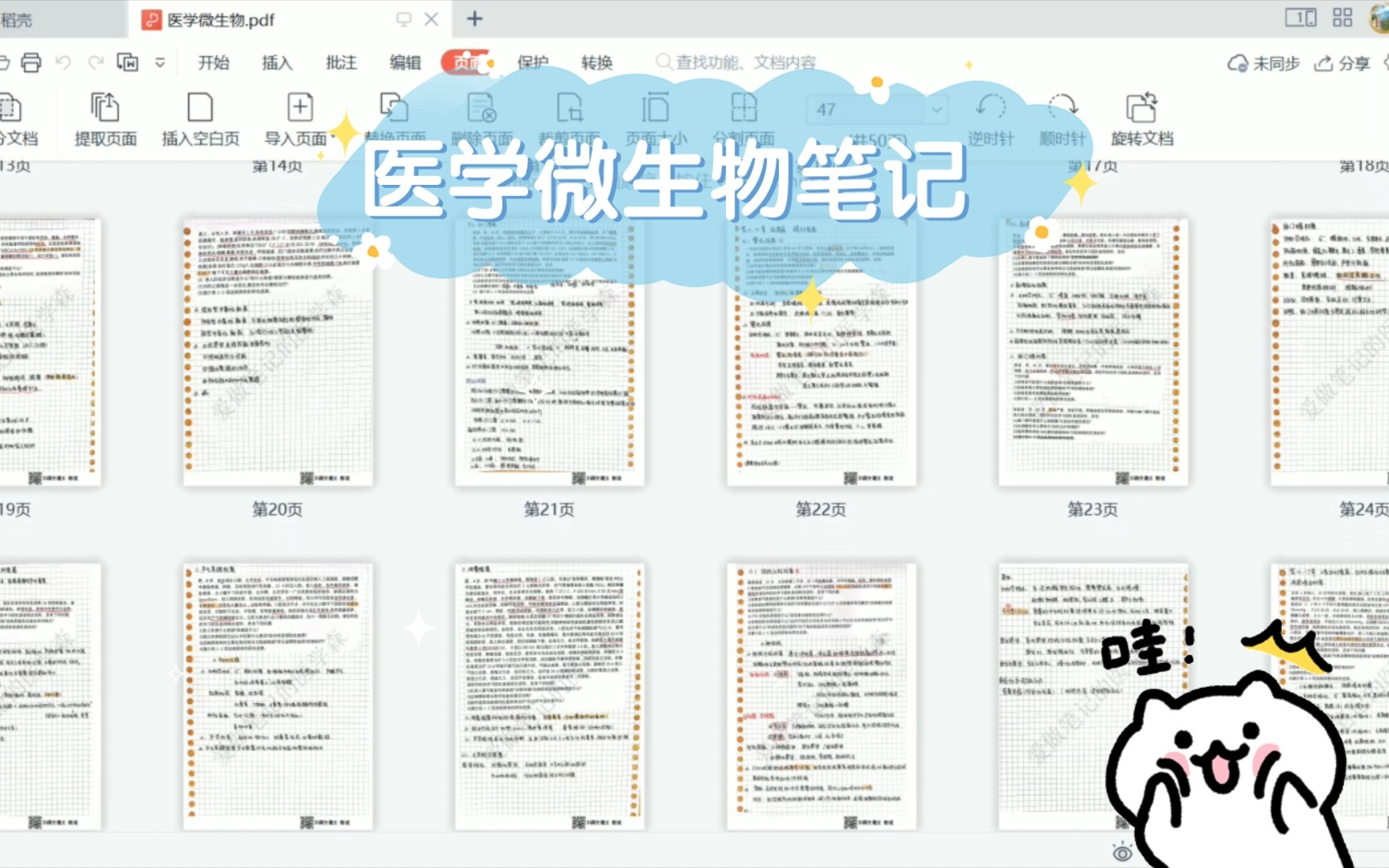1389x868 pixels.
Task: Select page thumbnail 第20页
Action: point(277,352)
